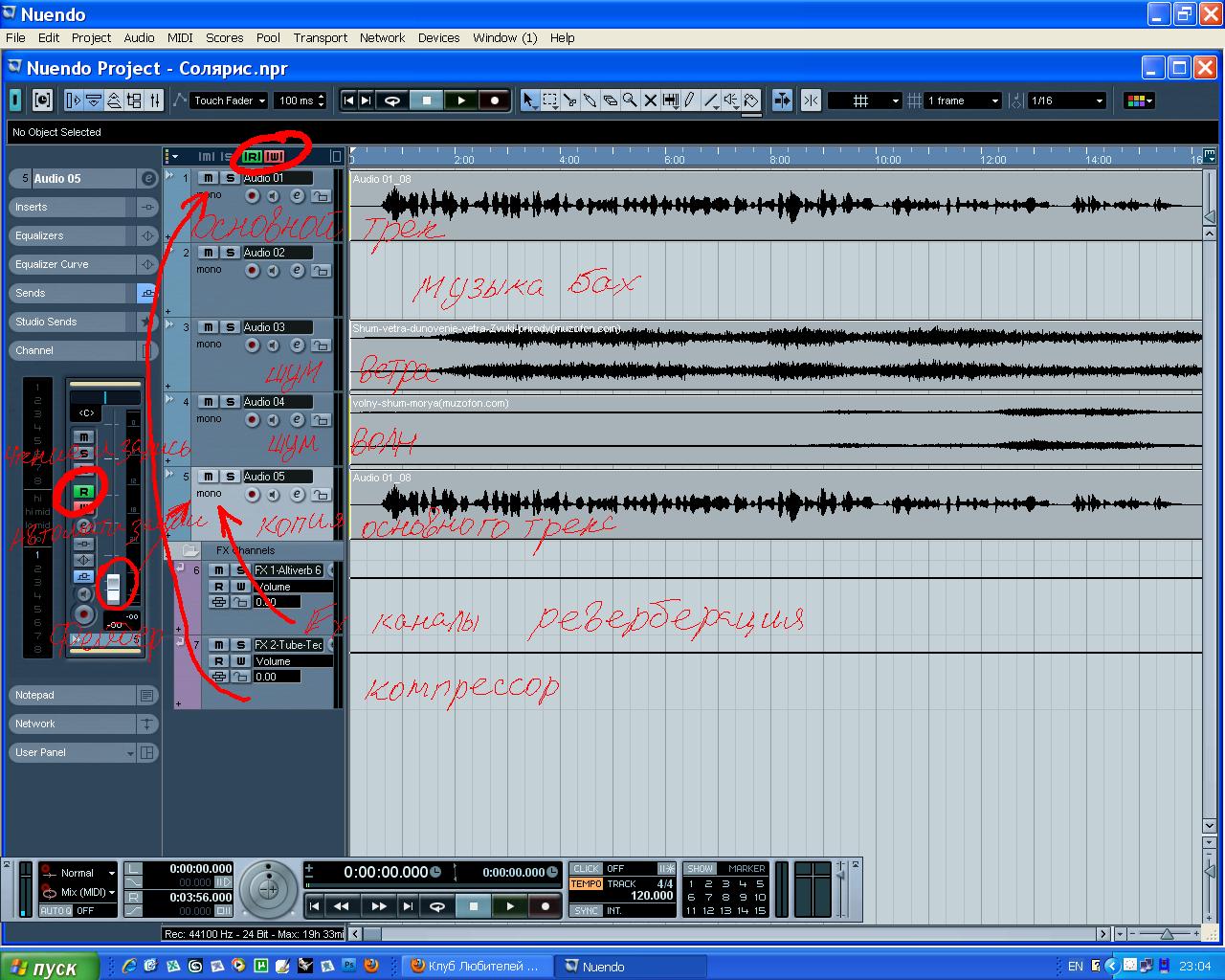Toggle monitor on Audio 04 track
The image size is (1225, 980).
tap(274, 419)
